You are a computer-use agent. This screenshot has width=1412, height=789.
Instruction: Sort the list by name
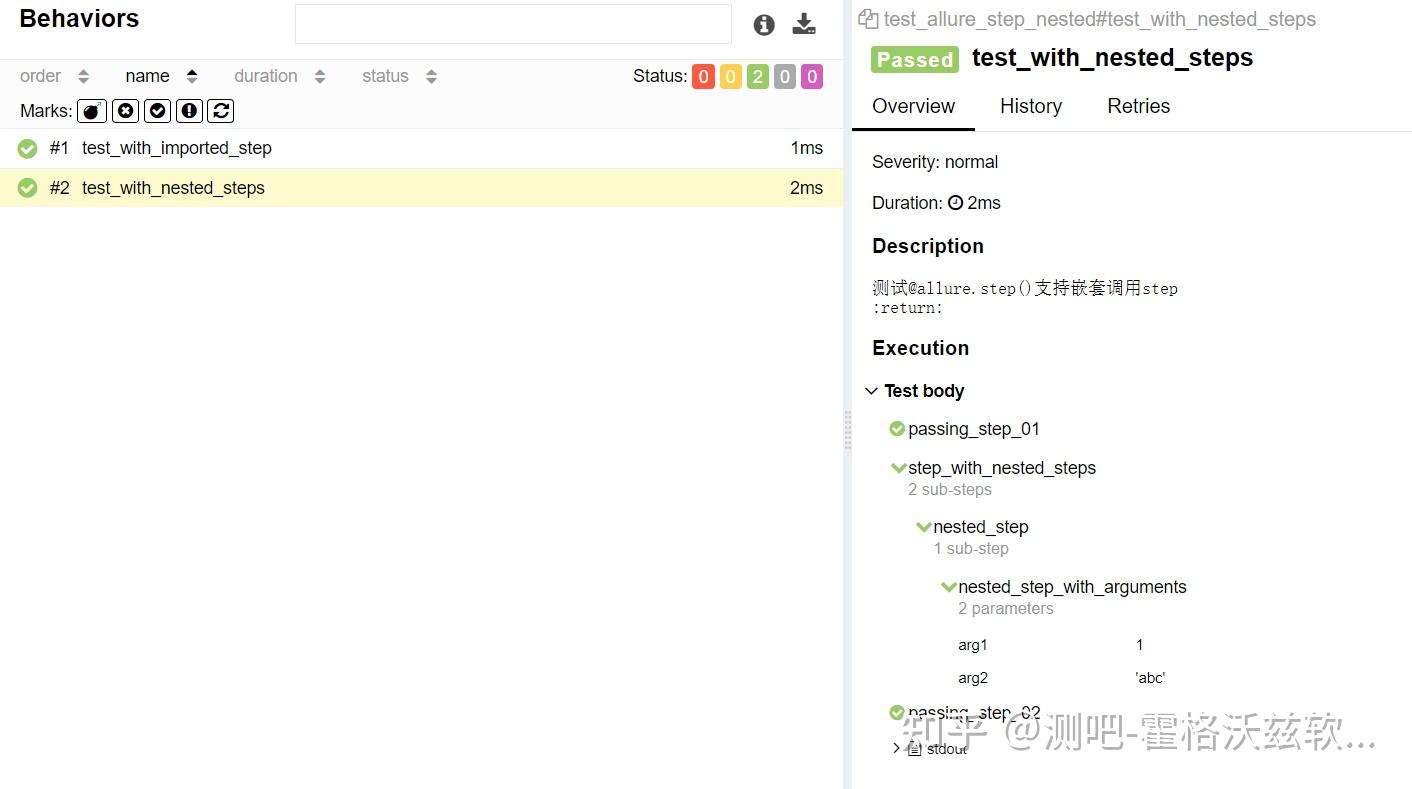(x=147, y=76)
